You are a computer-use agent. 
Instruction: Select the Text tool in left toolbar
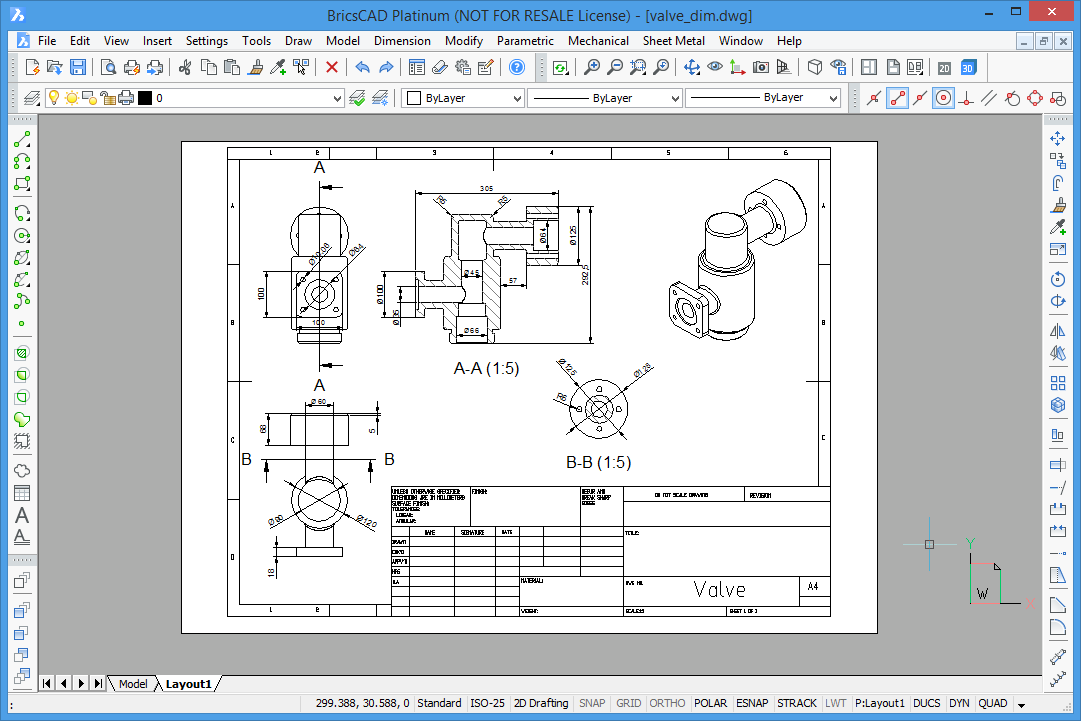[21, 516]
